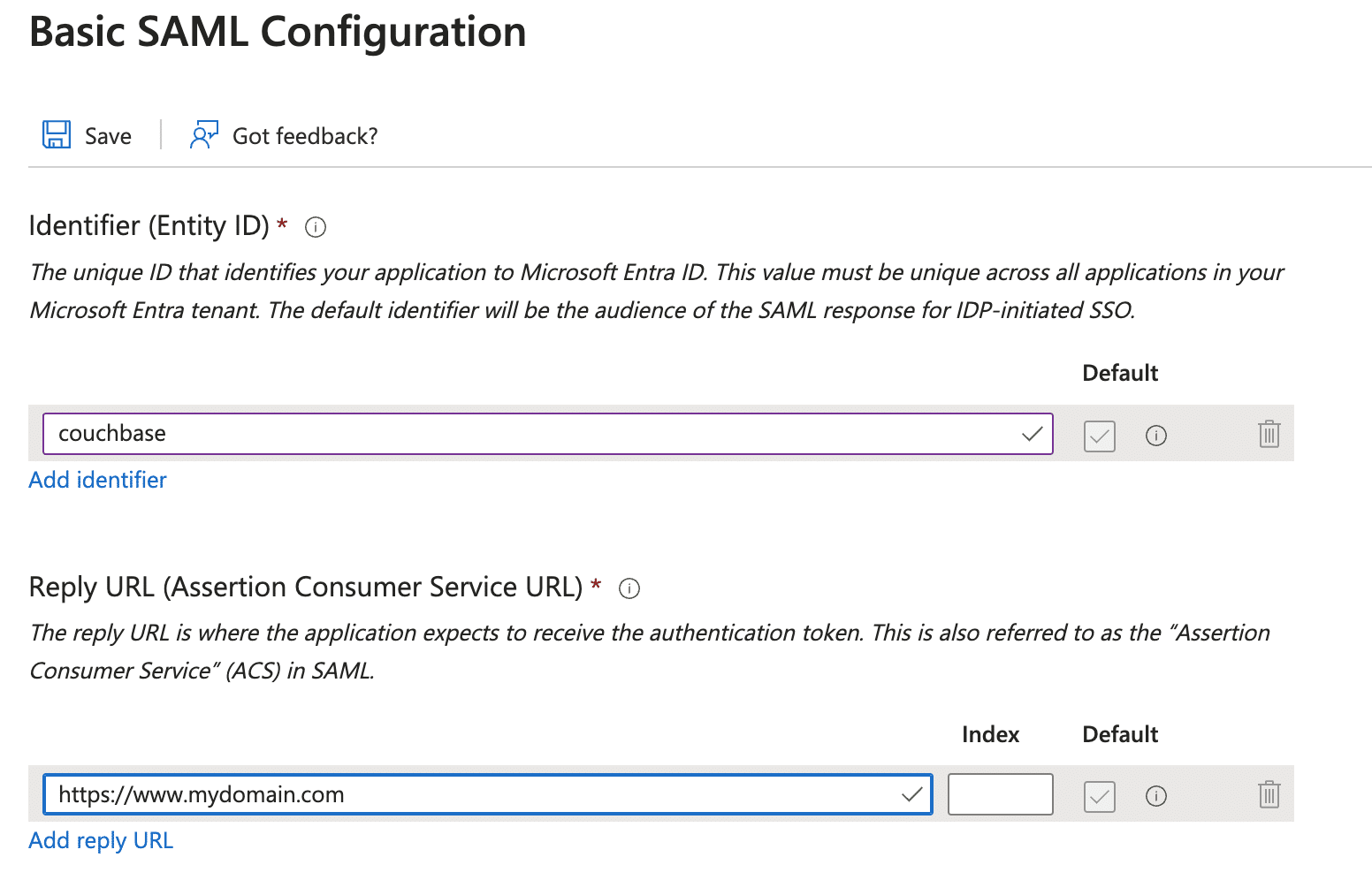The width and height of the screenshot is (1372, 880).
Task: Click the Save disk icon
Action: tap(56, 133)
